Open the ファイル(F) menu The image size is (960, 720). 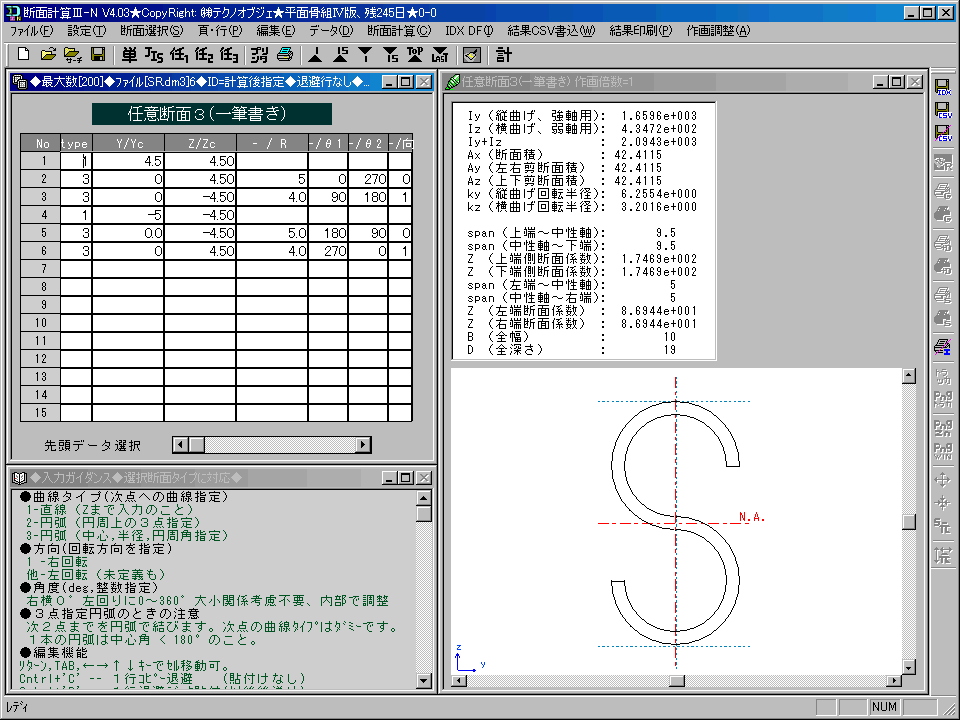point(31,31)
